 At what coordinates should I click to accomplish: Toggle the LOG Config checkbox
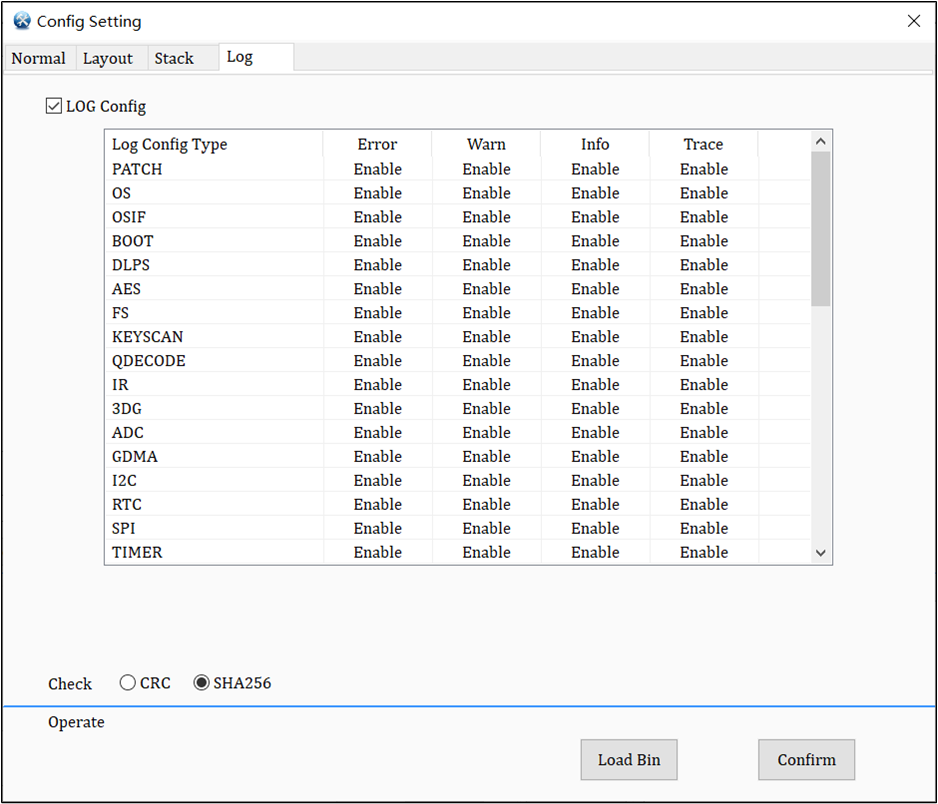53,105
